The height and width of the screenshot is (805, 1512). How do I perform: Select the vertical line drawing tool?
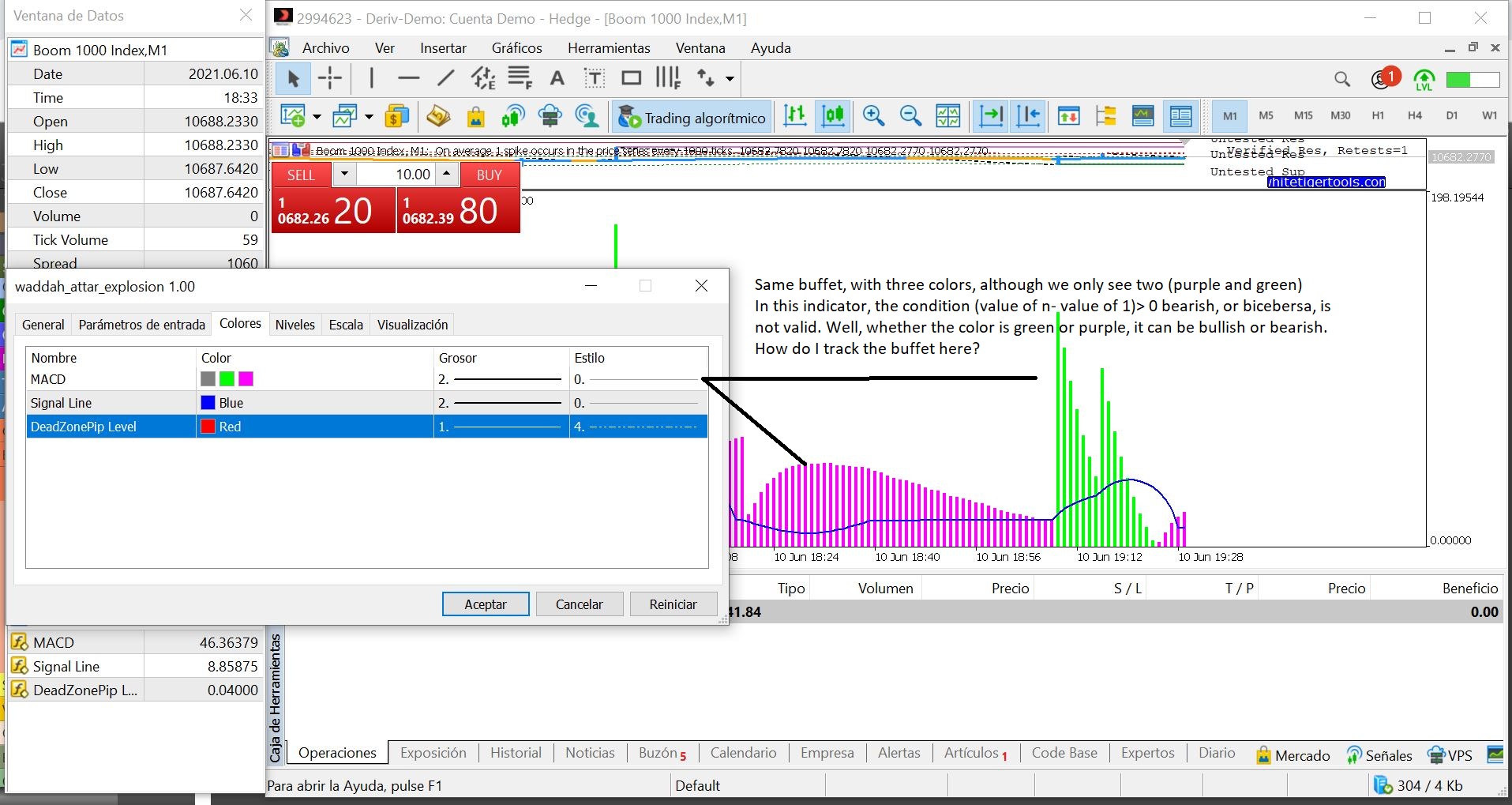[x=371, y=78]
